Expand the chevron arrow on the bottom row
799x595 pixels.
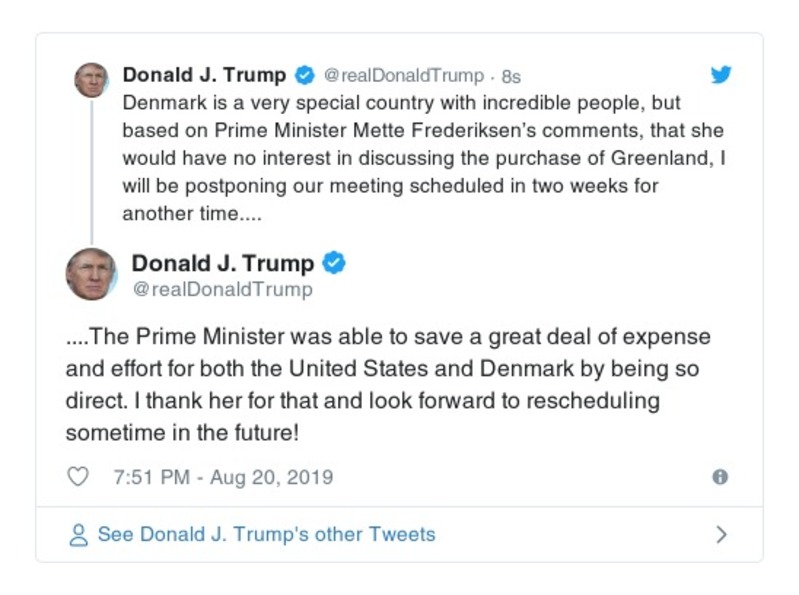tap(720, 534)
